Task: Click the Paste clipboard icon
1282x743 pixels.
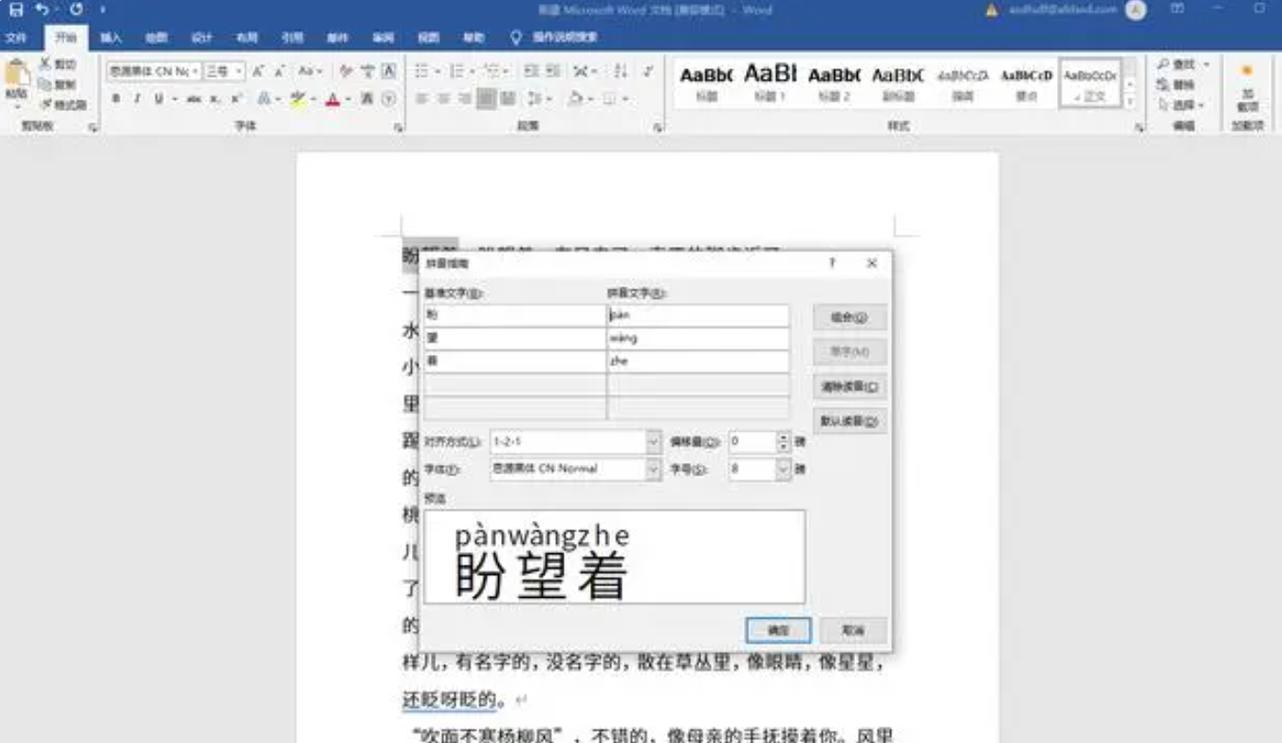Action: (17, 79)
